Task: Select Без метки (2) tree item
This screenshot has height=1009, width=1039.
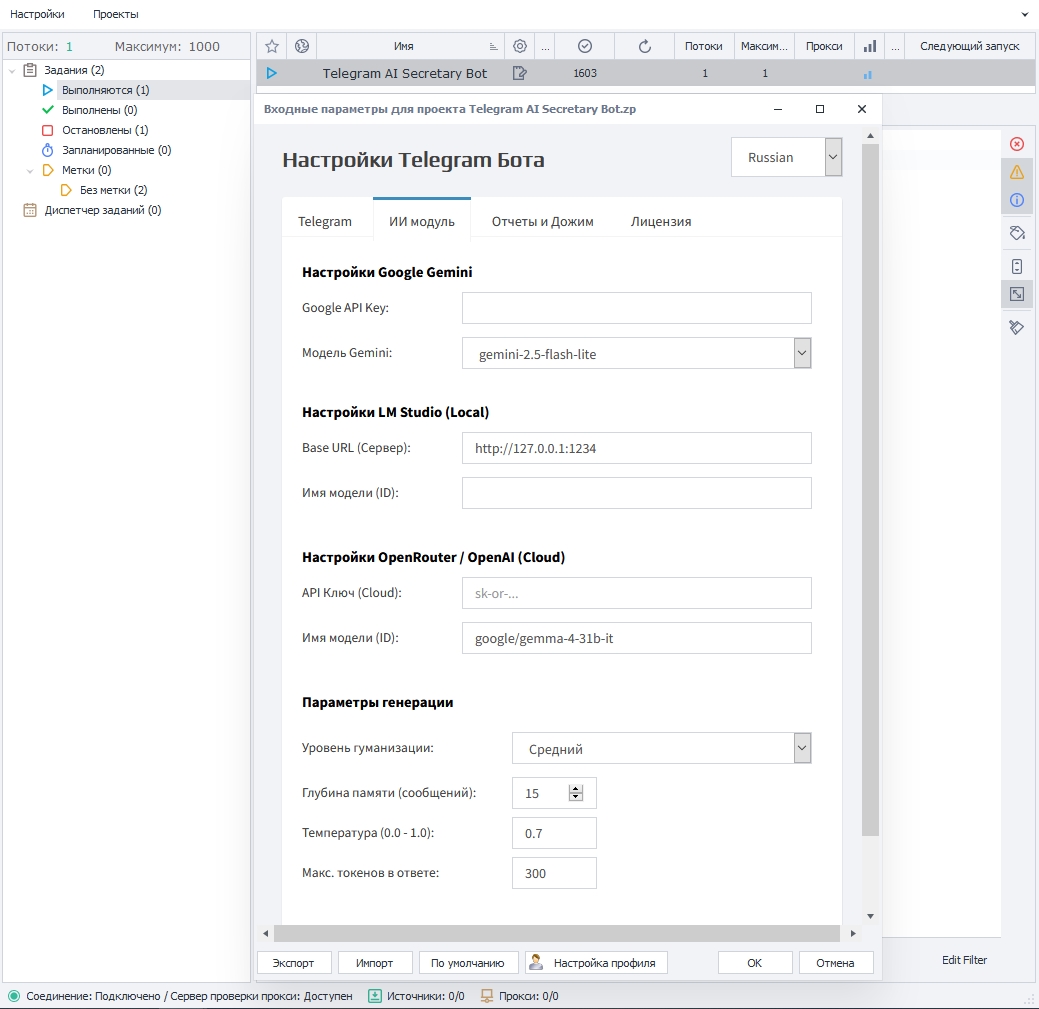Action: click(x=113, y=190)
